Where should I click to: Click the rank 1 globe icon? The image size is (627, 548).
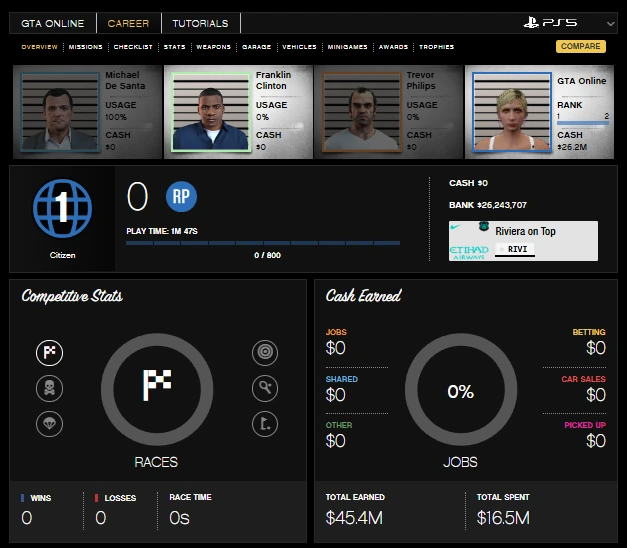coord(62,208)
